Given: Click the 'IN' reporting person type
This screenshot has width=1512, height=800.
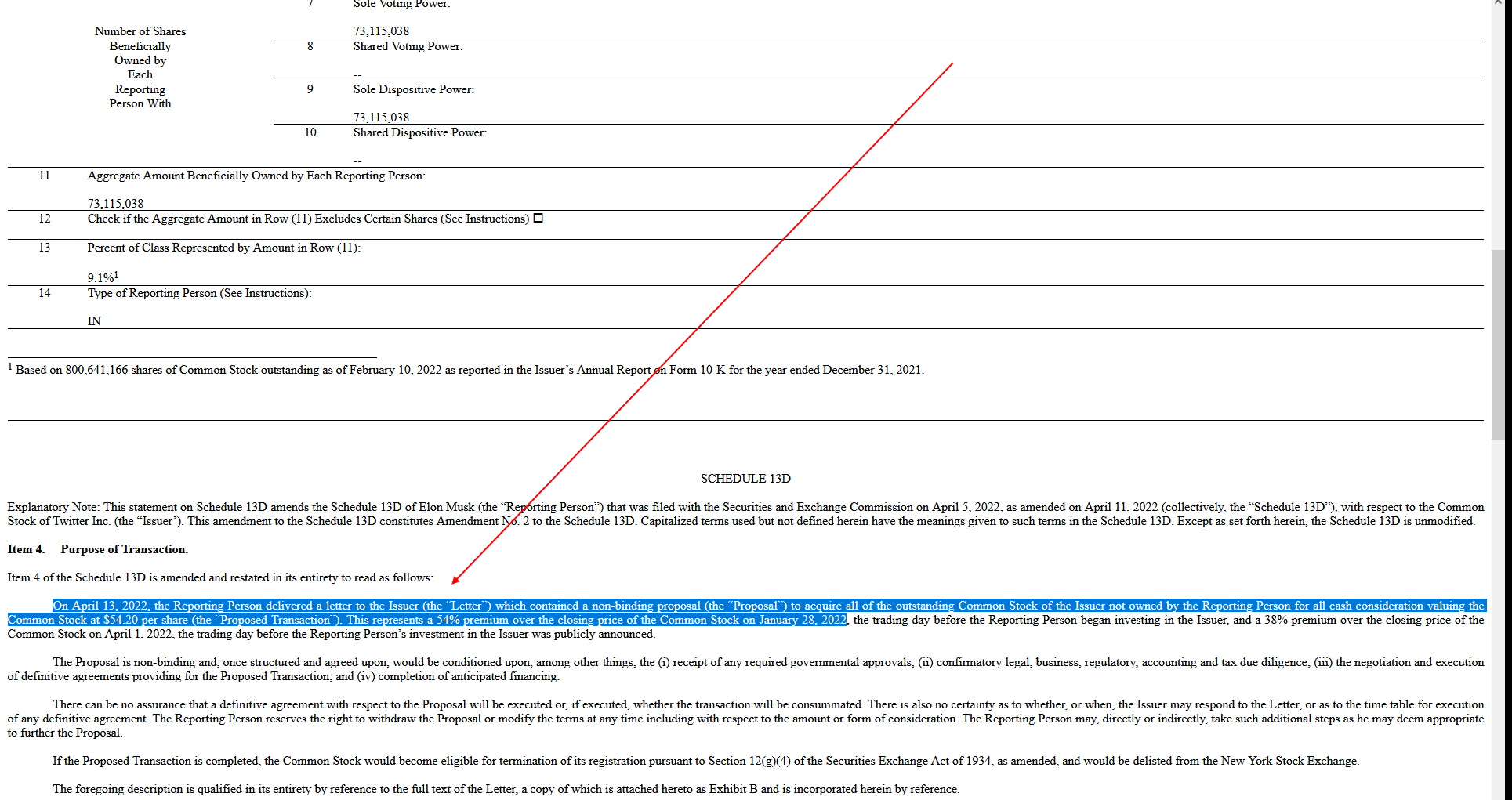Looking at the screenshot, I should coord(94,321).
